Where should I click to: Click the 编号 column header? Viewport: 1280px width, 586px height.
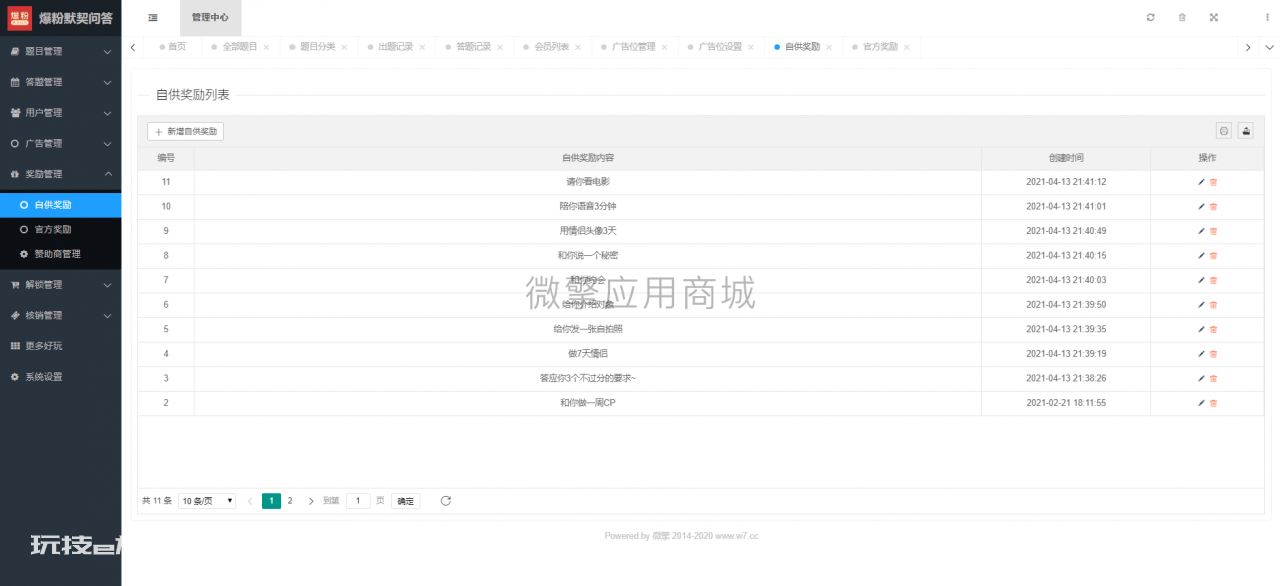tap(166, 158)
